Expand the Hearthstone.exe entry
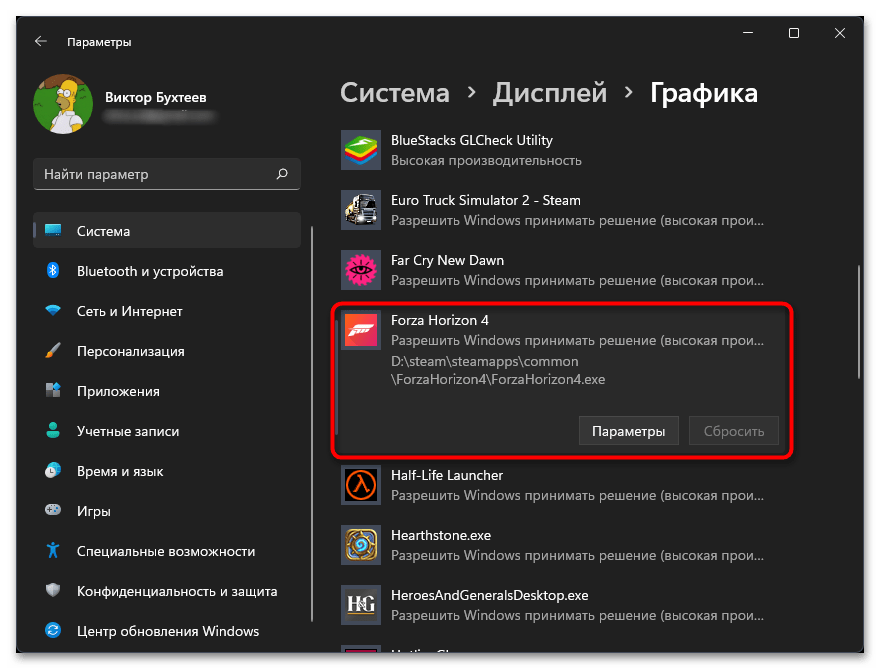Image resolution: width=880 pixels, height=669 pixels. (x=561, y=545)
